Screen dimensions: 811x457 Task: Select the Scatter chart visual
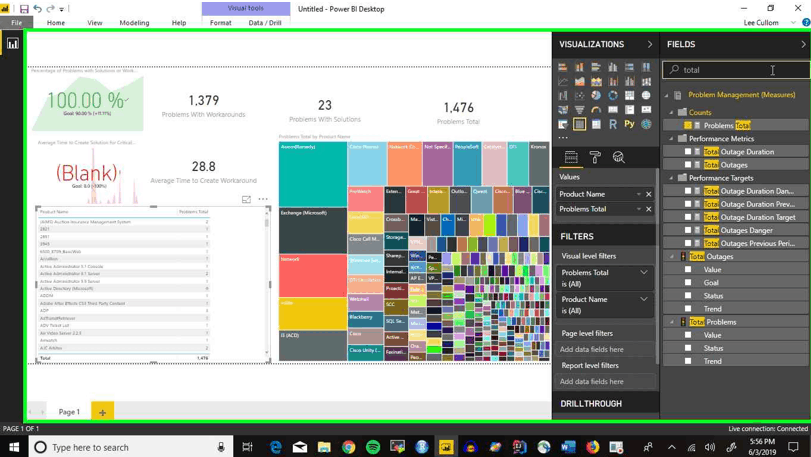579,96
